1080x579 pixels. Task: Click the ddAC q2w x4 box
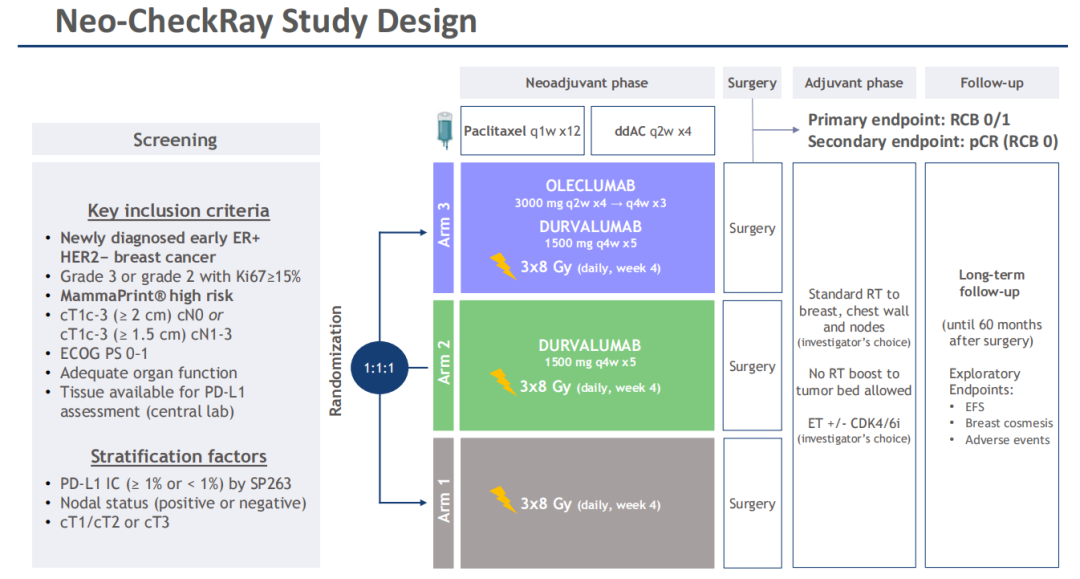[652, 131]
